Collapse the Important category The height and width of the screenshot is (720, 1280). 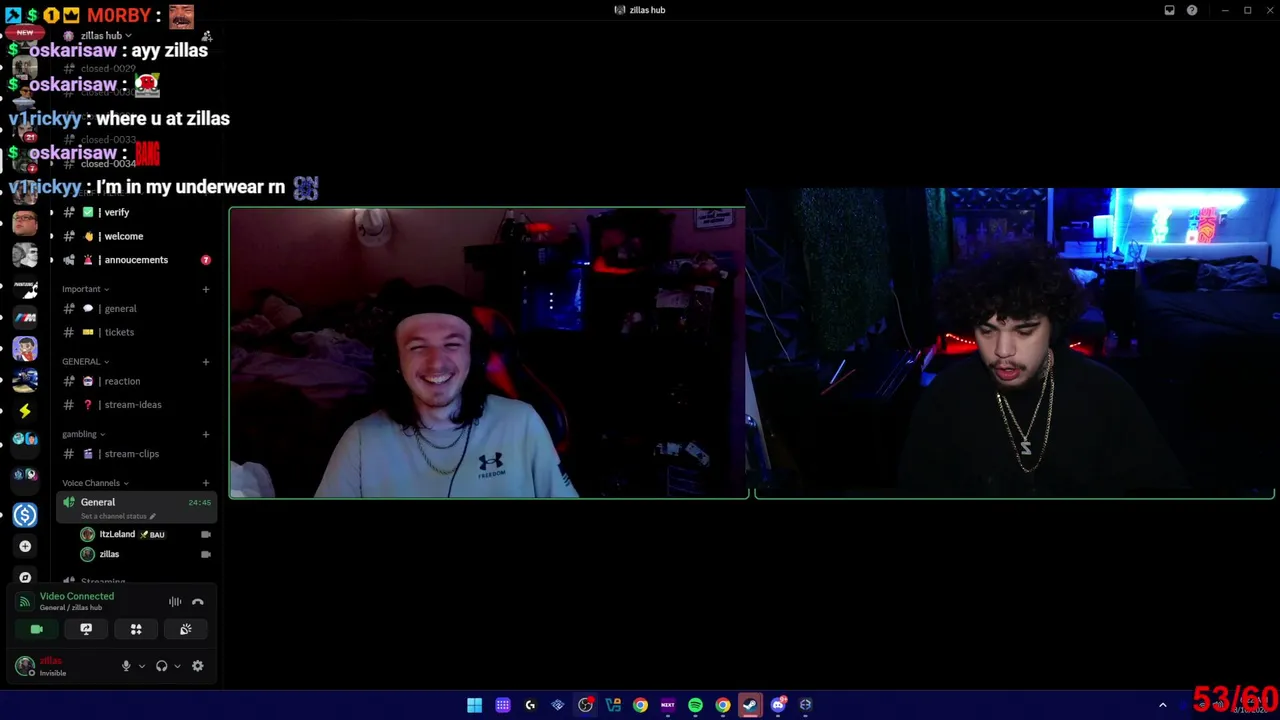pos(85,289)
